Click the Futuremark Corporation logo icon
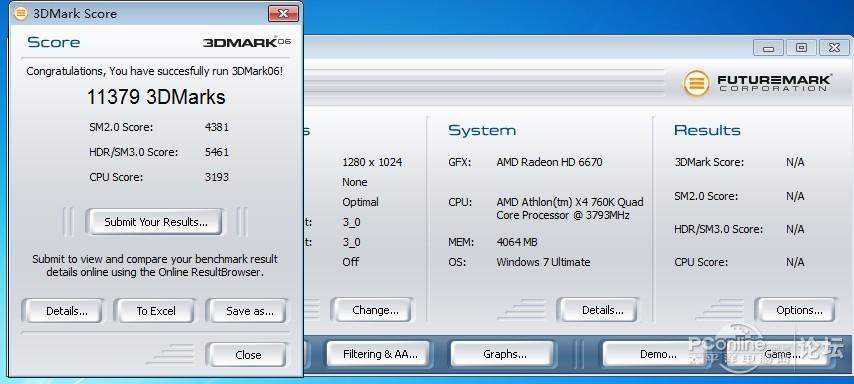The image size is (854, 384). pos(697,83)
